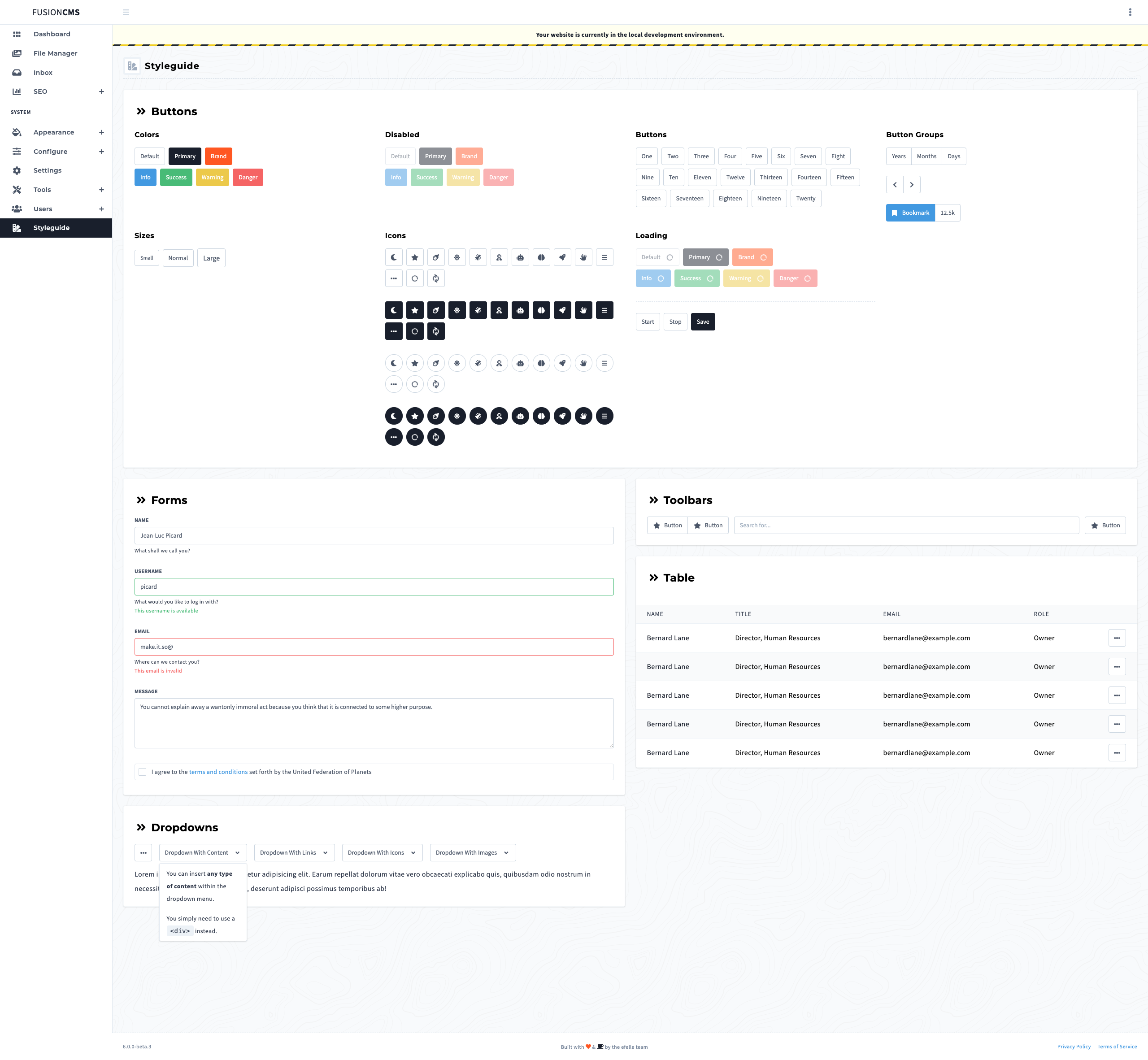The image size is (1148, 1060).
Task: Select the Styleguide sidebar item
Action: (56, 228)
